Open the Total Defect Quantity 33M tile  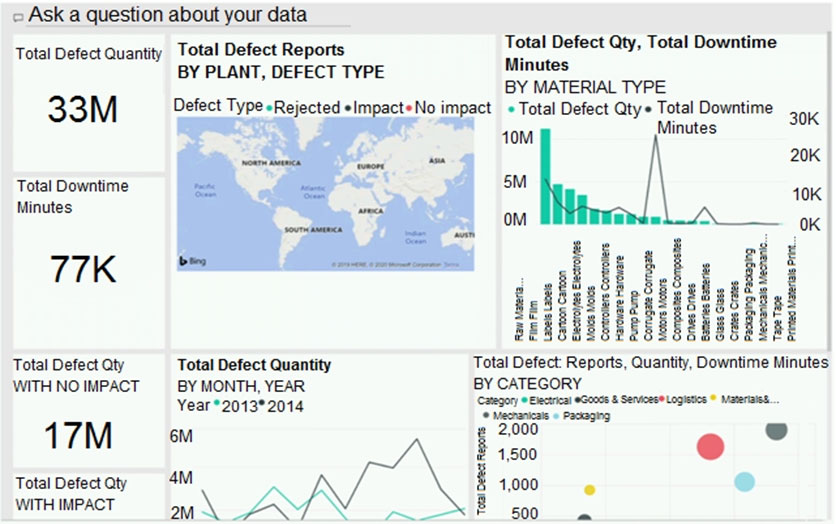tap(88, 103)
